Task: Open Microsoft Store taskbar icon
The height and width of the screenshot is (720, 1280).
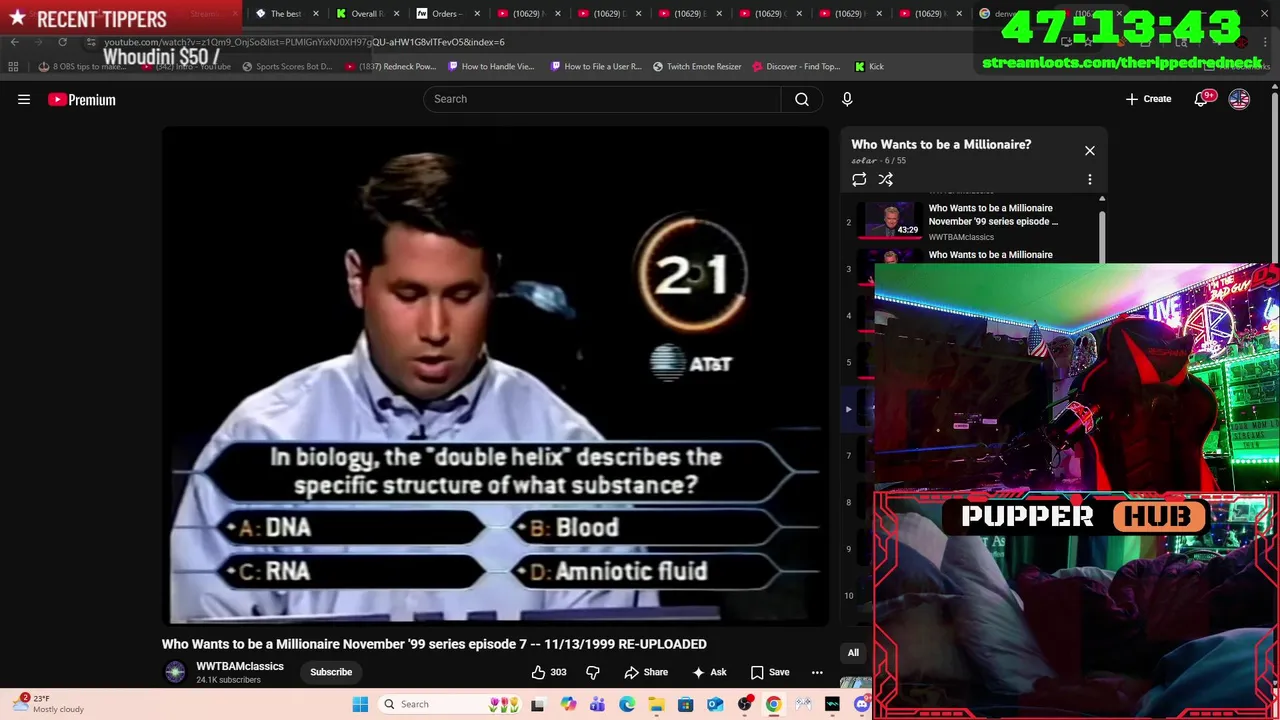Action: pyautogui.click(x=685, y=704)
